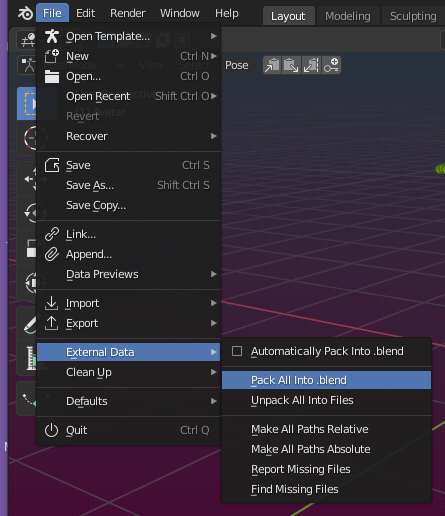Click the Copy Pose icon
This screenshot has width=445, height=516.
(272, 65)
